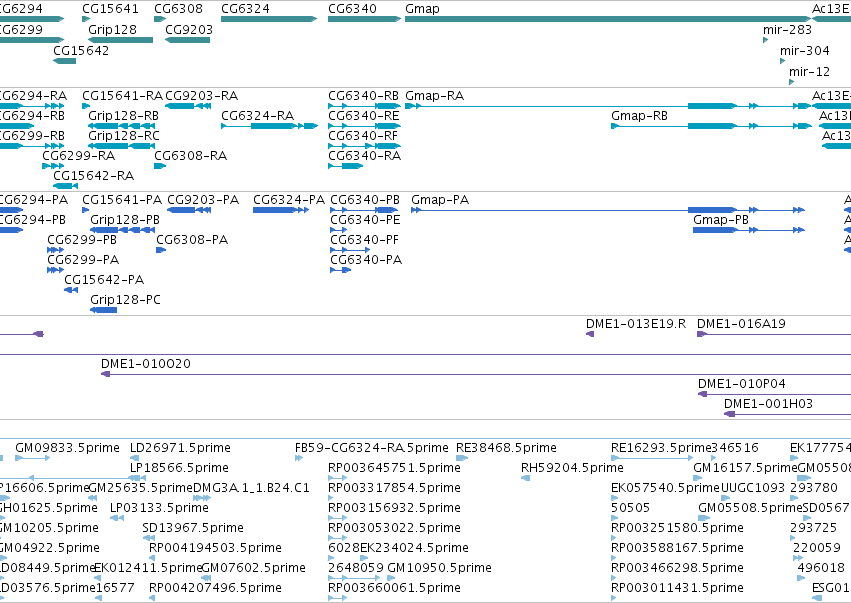Click the CG6340 gene label

click(x=352, y=9)
